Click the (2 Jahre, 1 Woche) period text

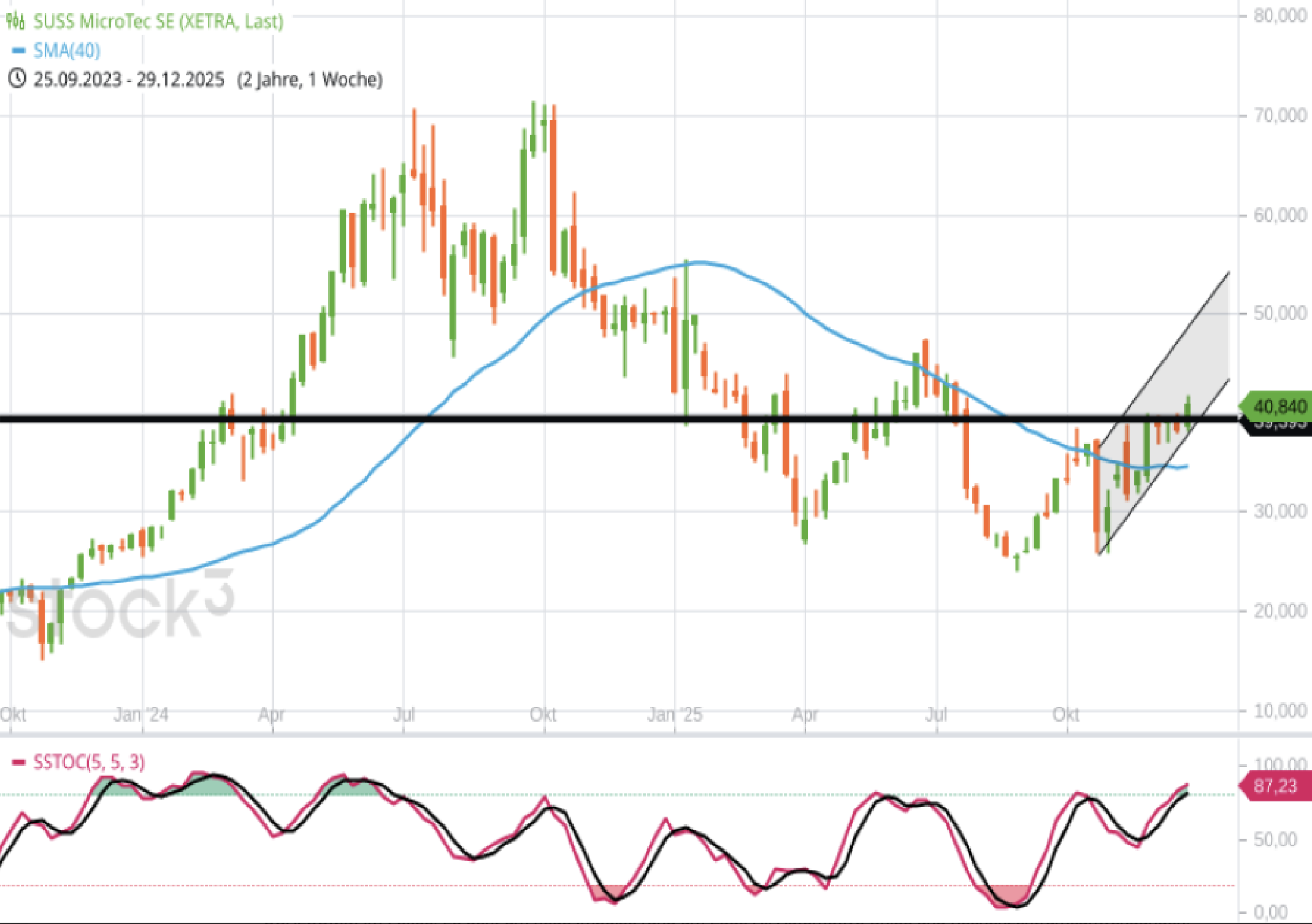[x=310, y=79]
